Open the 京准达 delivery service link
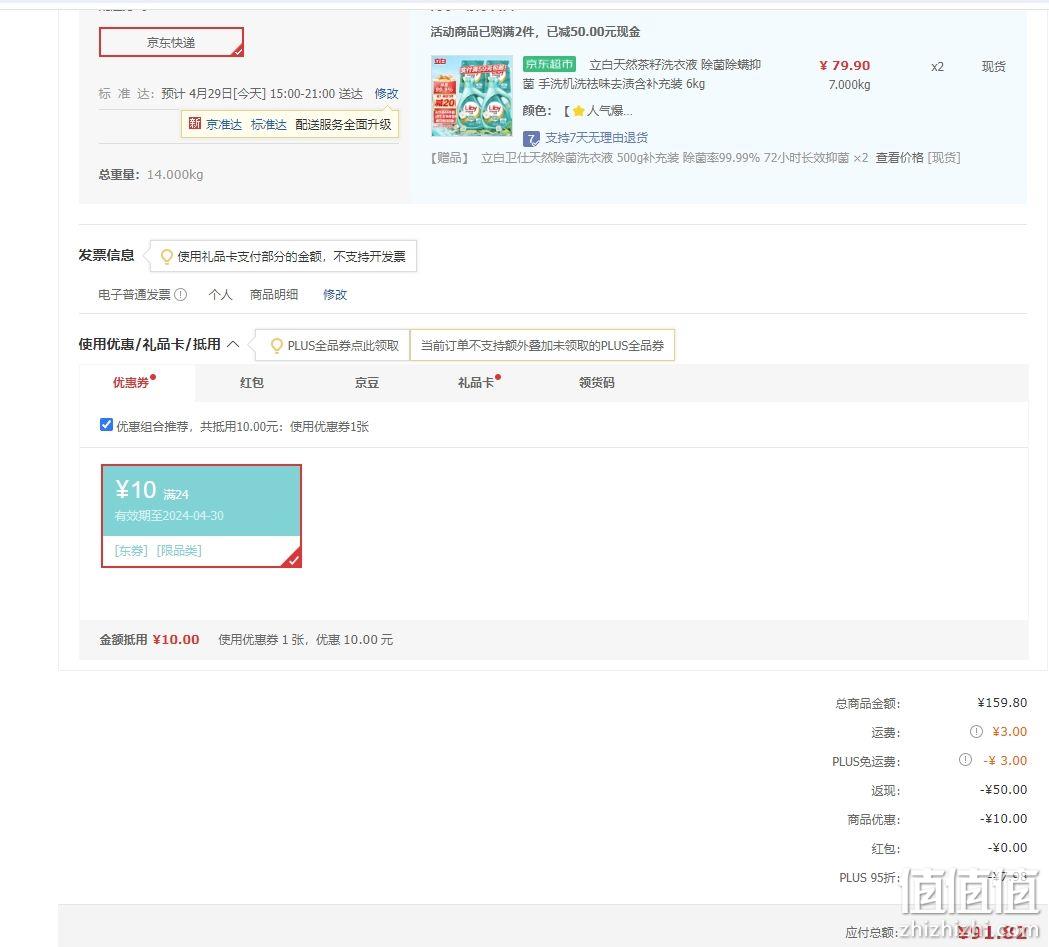Screen dimensions: 1049x947 (x=223, y=124)
